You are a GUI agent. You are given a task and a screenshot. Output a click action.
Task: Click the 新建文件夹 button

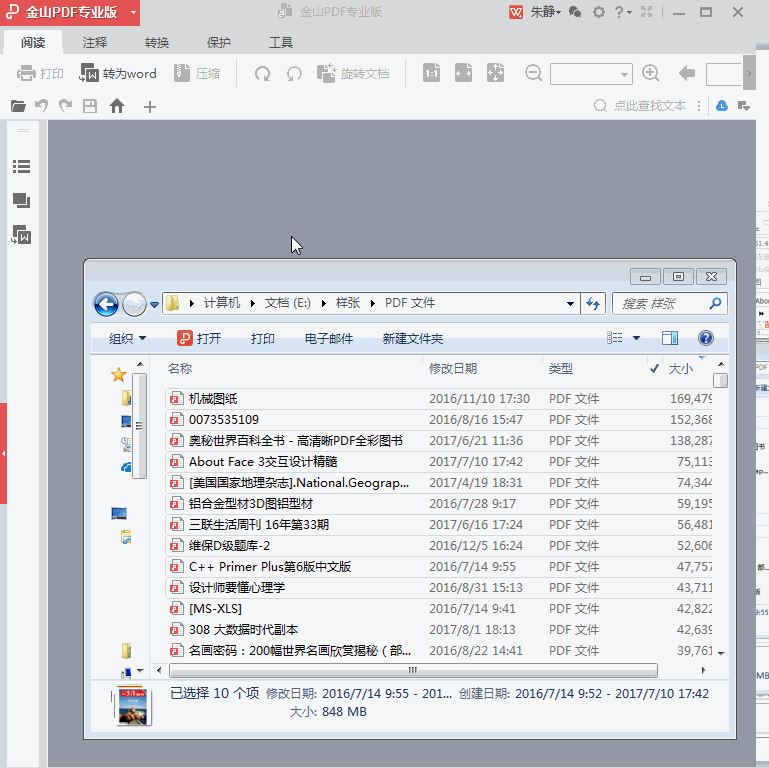point(412,338)
